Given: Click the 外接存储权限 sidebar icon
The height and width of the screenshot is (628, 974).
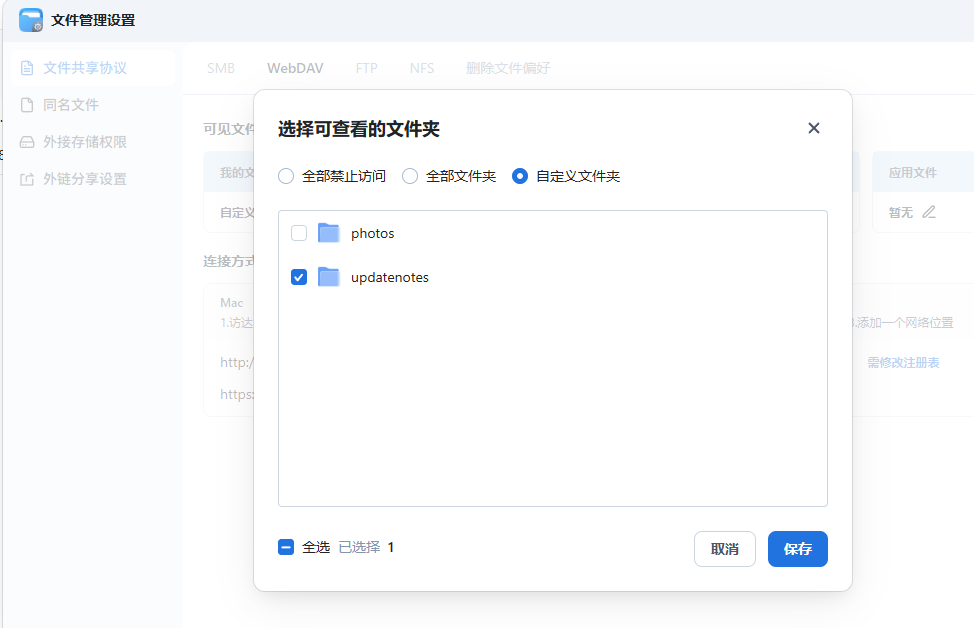Looking at the screenshot, I should click(27, 142).
